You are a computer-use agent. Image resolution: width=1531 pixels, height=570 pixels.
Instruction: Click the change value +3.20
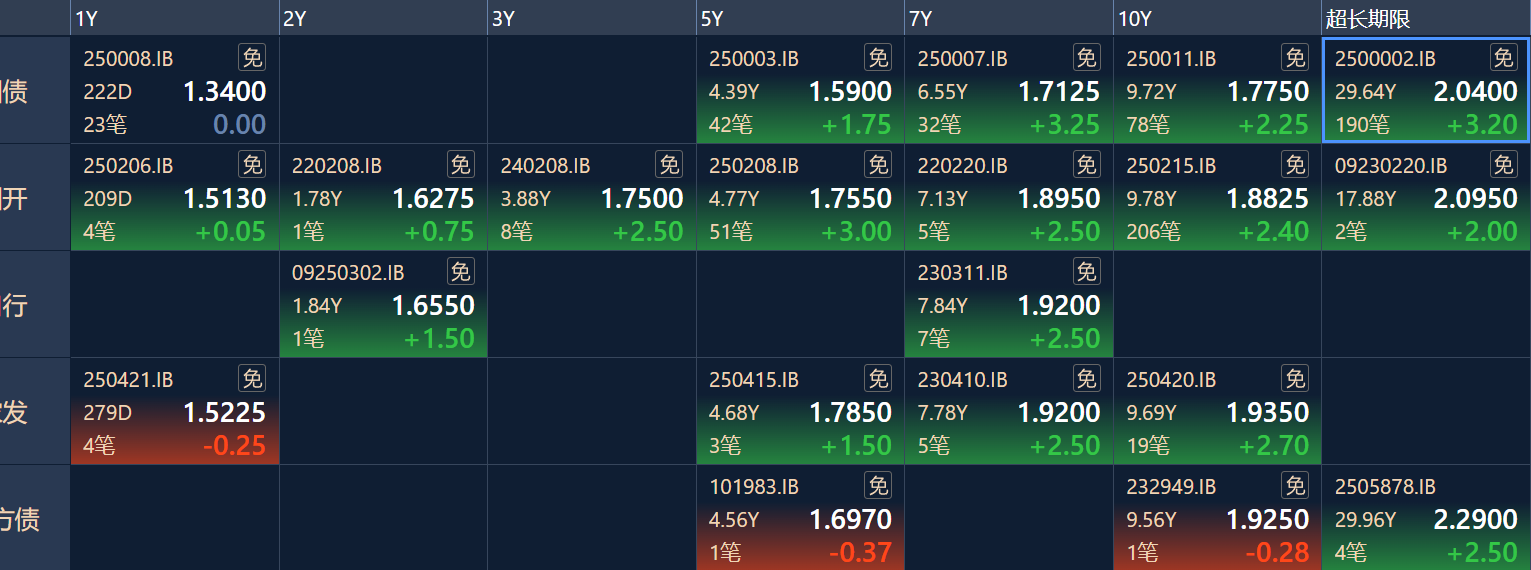pos(1482,125)
